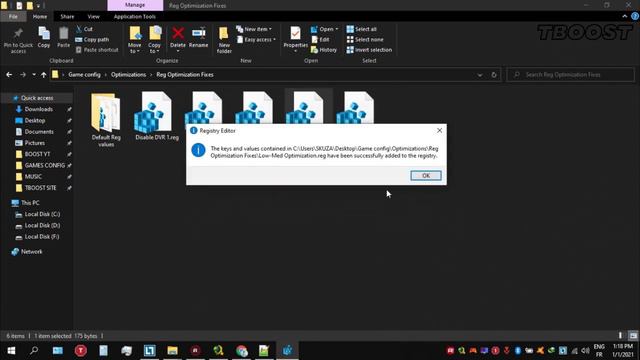Open Desktop in navigation pane

pyautogui.click(x=35, y=121)
